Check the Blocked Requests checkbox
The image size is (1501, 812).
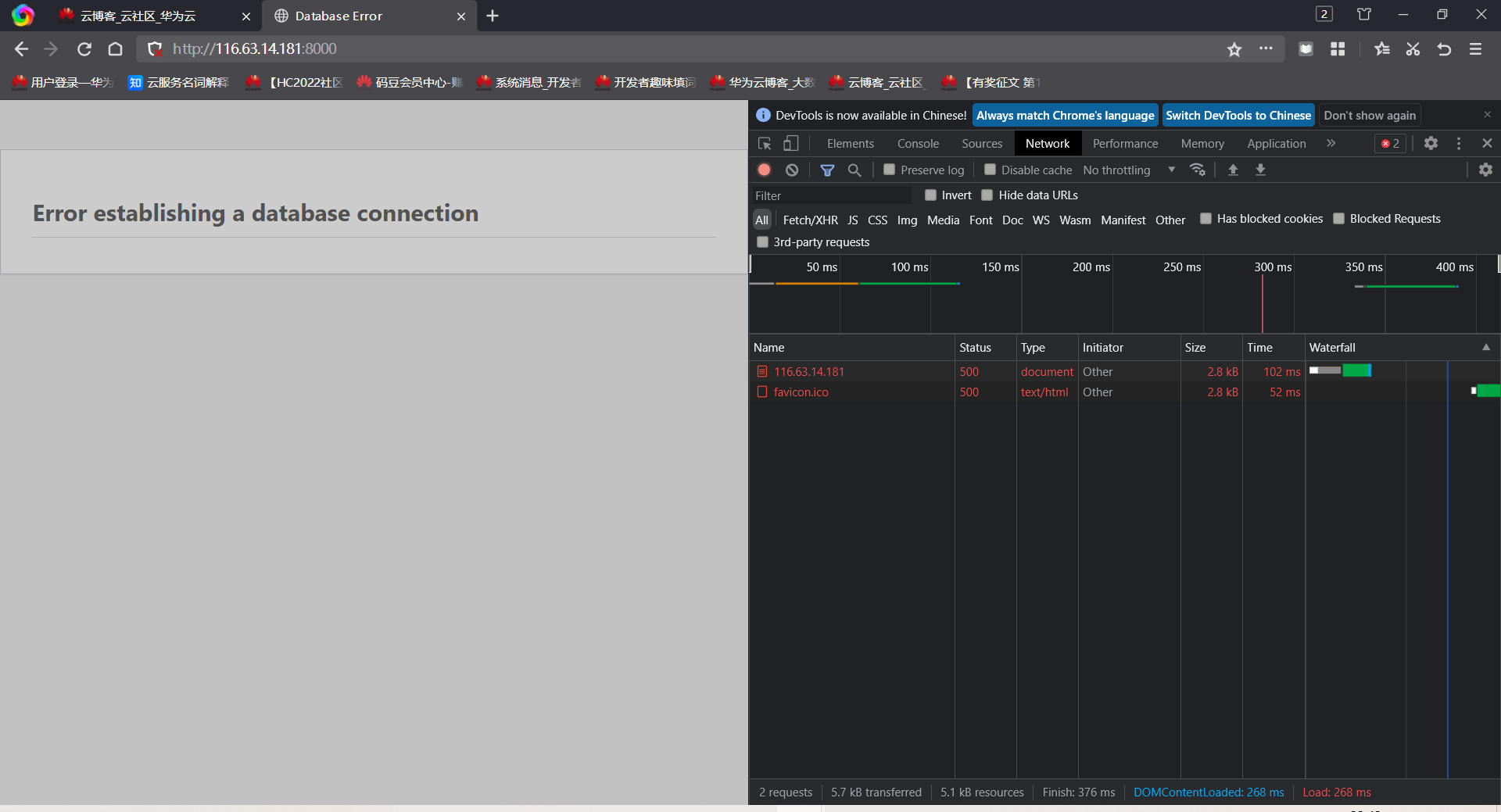[1338, 219]
